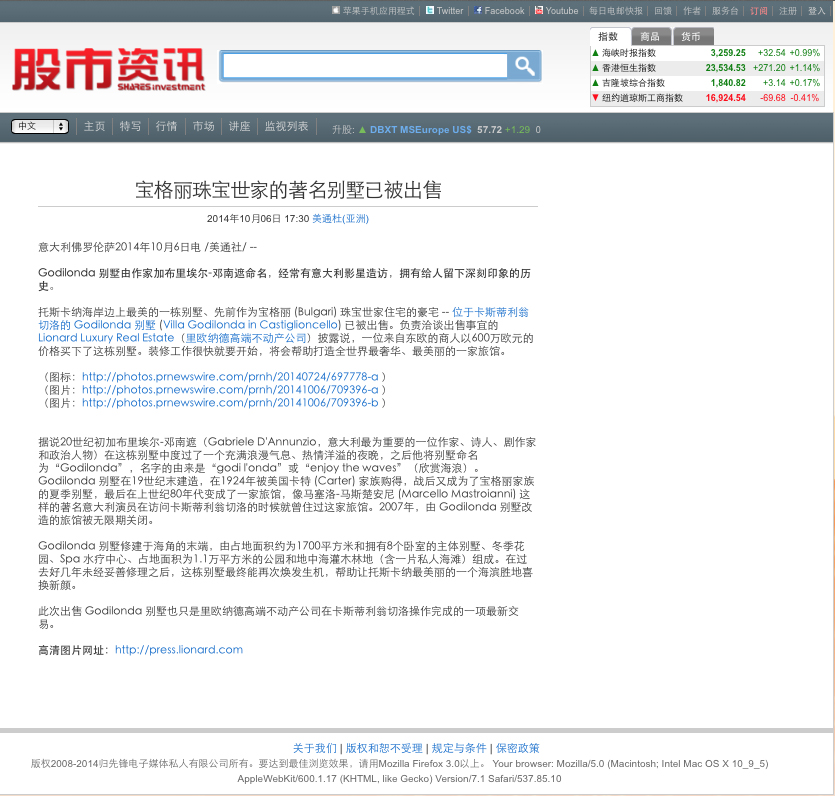Screen dimensions: 835x796
Task: Click the 订阅 subscribe link
Action: 759,11
